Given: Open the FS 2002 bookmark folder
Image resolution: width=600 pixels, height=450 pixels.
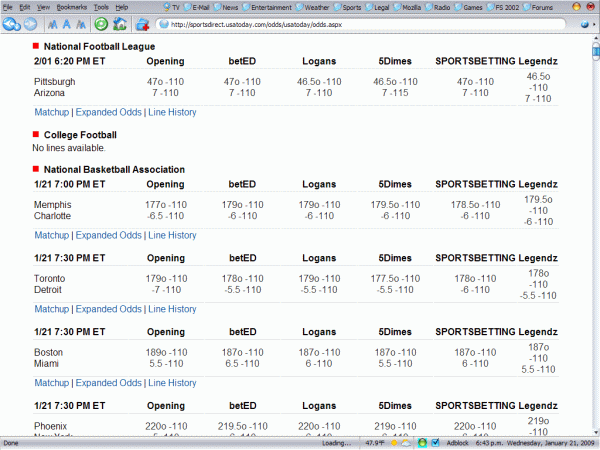Looking at the screenshot, I should (503, 7).
